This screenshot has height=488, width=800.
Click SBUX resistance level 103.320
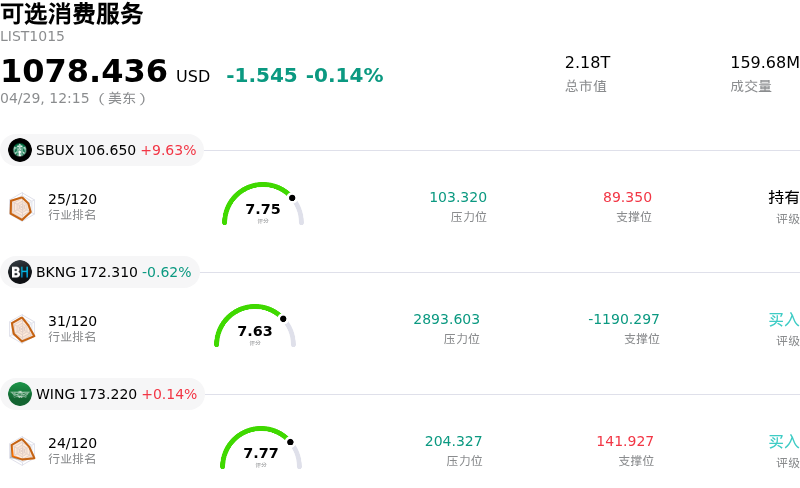click(x=458, y=198)
